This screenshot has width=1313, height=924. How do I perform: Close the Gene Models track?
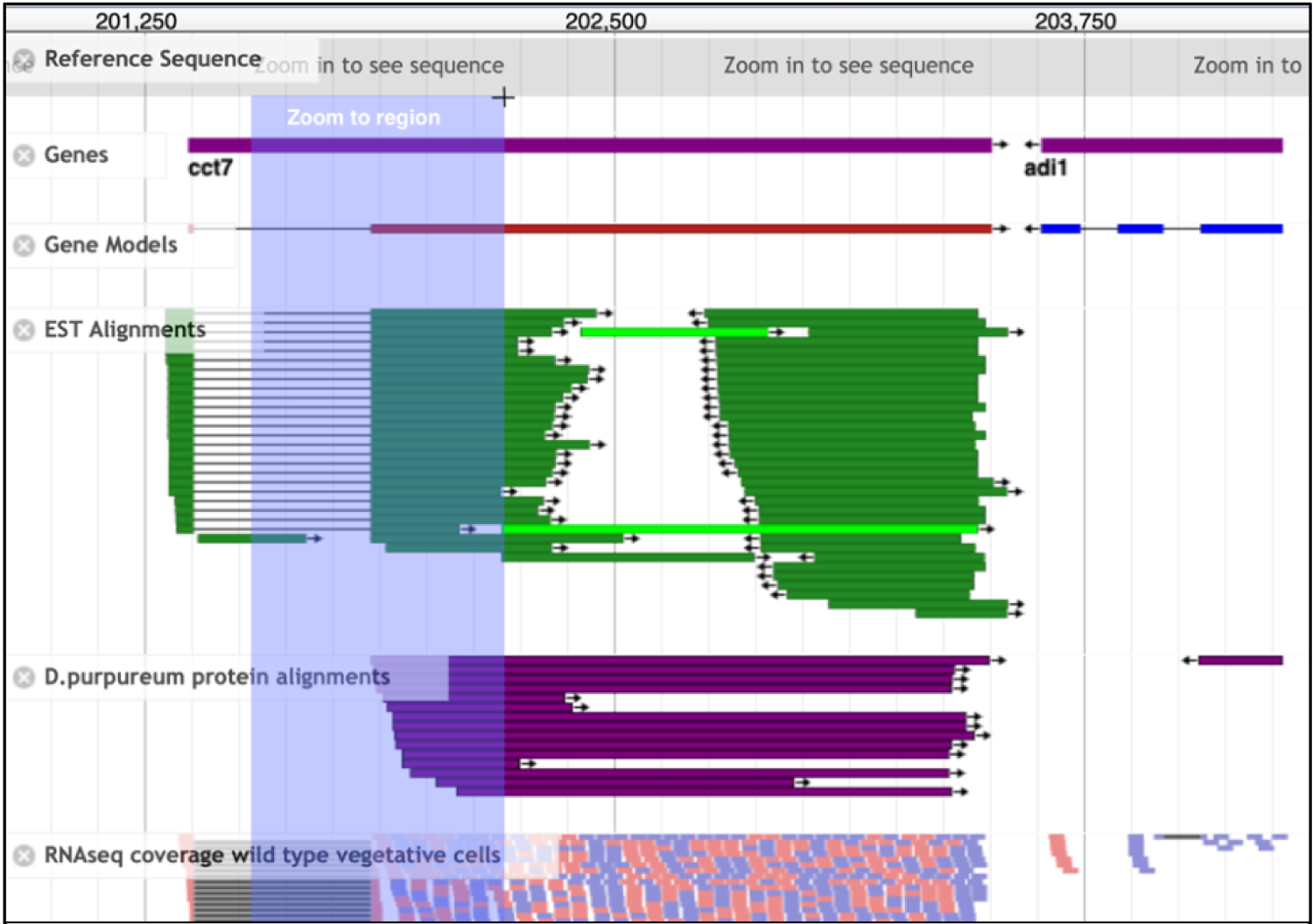[24, 246]
